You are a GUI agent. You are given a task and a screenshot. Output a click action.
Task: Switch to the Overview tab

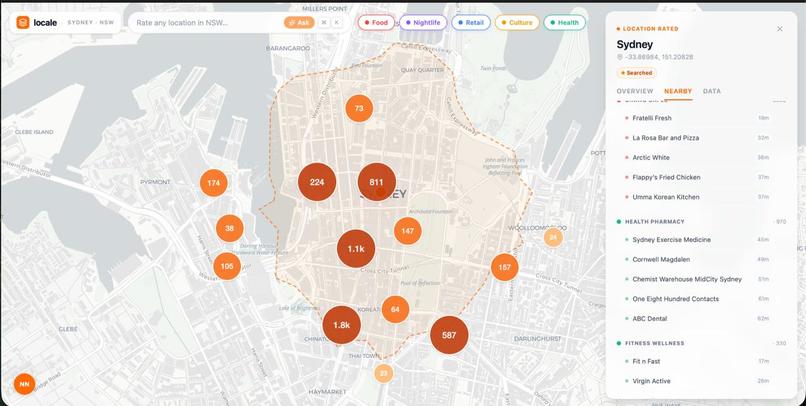[x=635, y=91]
